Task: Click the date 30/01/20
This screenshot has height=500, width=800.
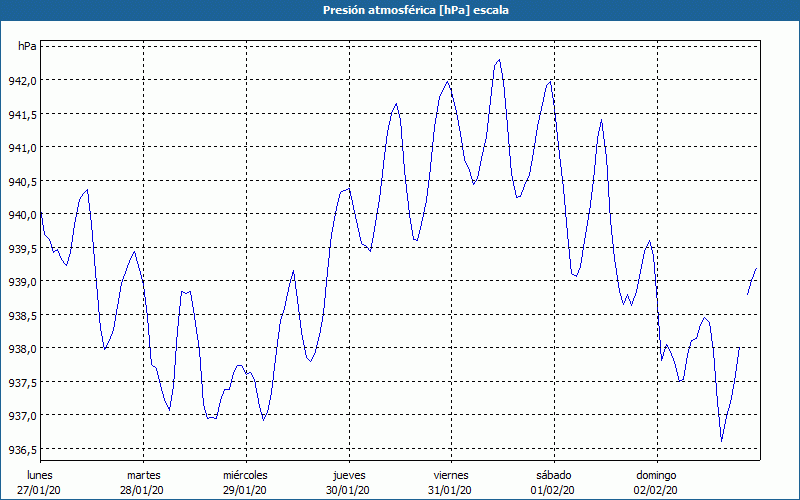Action: [x=347, y=490]
